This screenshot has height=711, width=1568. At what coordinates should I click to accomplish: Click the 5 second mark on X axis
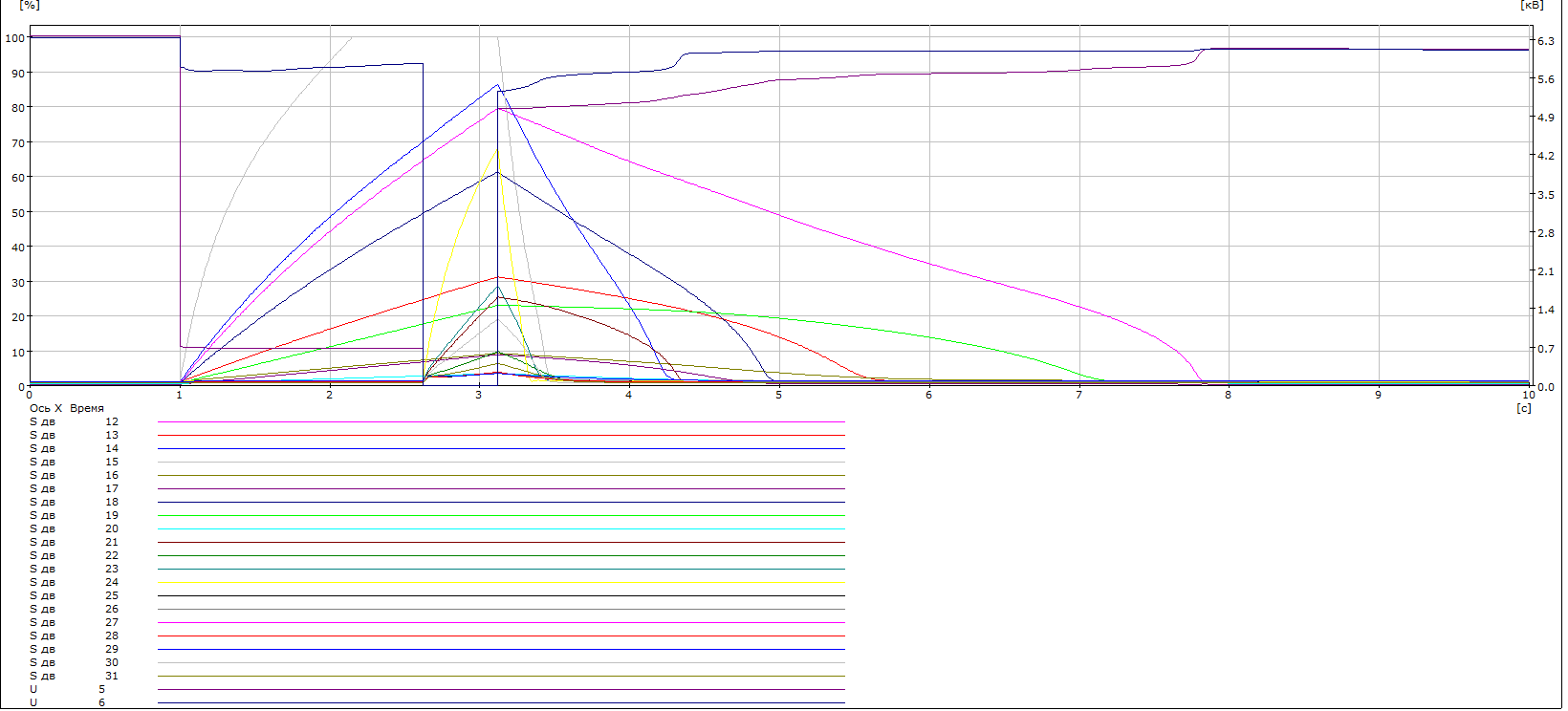[779, 395]
